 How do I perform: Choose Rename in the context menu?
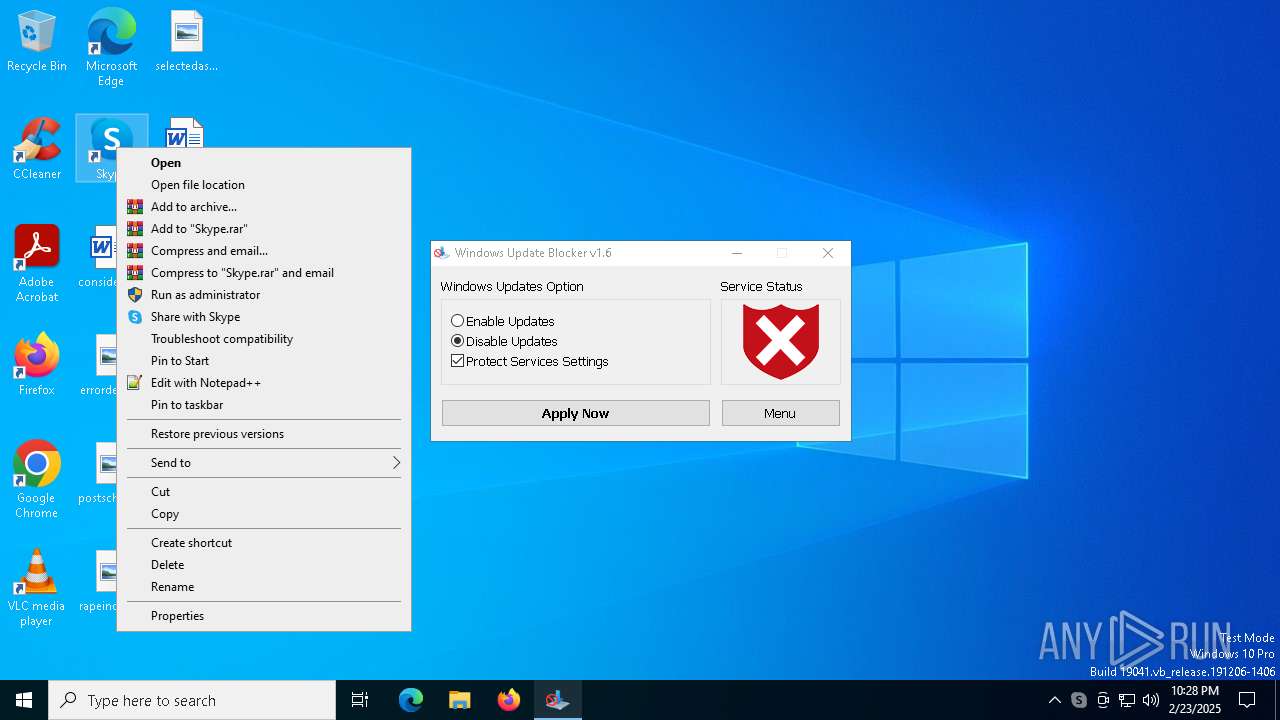pyautogui.click(x=264, y=587)
